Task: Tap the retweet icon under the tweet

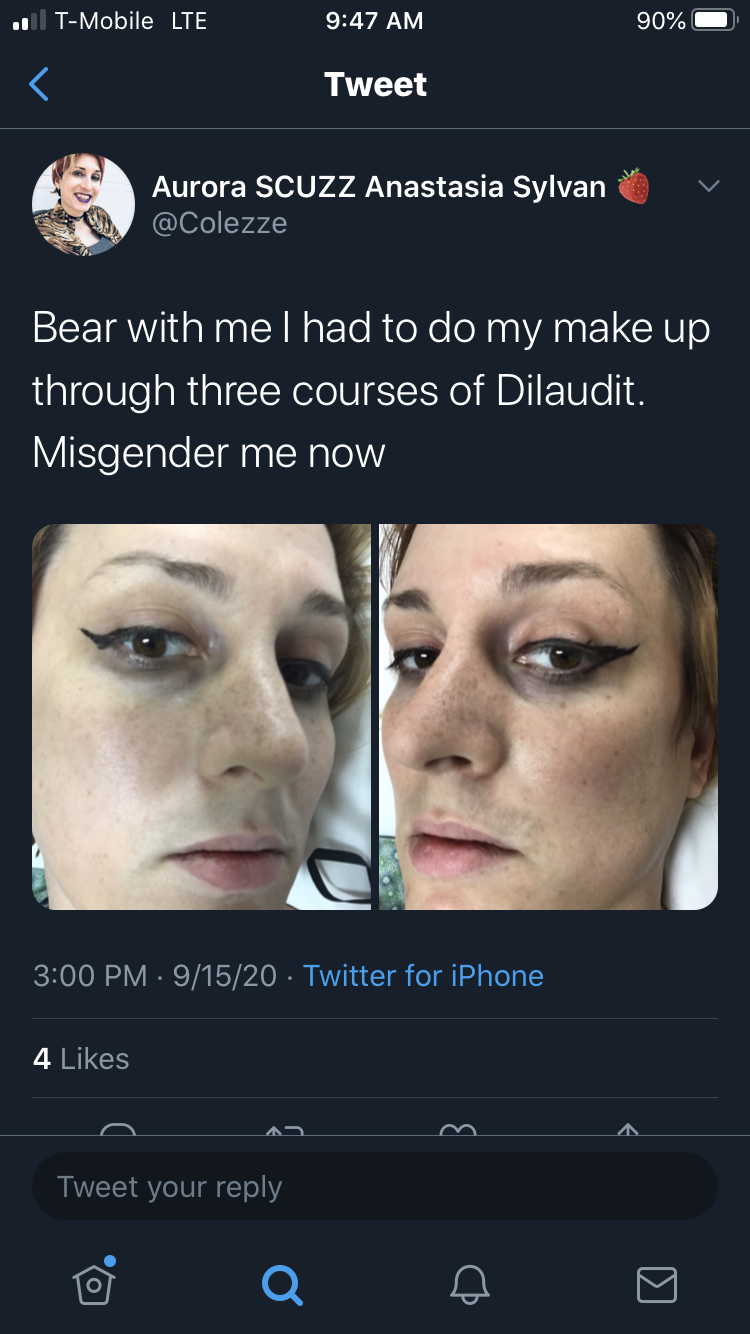Action: pyautogui.click(x=284, y=1129)
